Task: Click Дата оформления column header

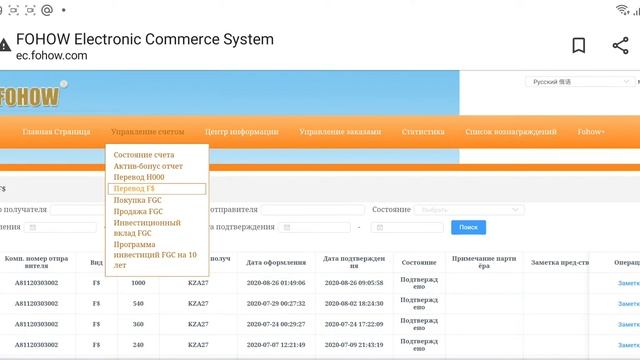Action: [x=276, y=262]
